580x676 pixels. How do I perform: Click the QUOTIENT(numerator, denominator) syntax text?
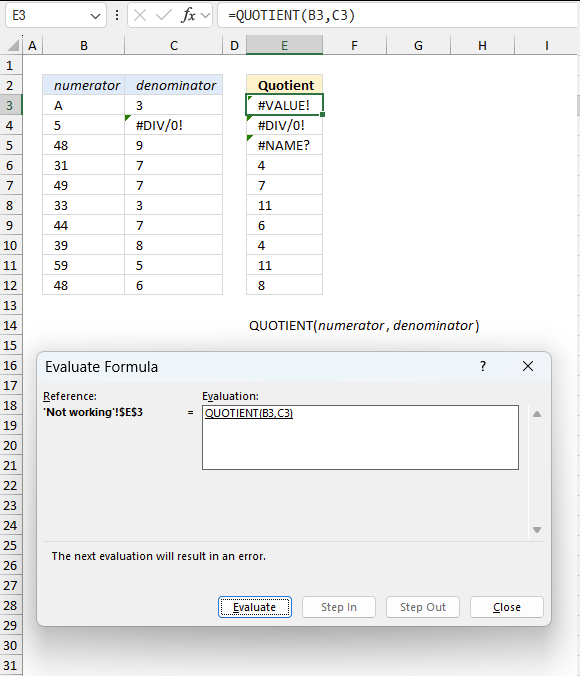click(x=364, y=325)
